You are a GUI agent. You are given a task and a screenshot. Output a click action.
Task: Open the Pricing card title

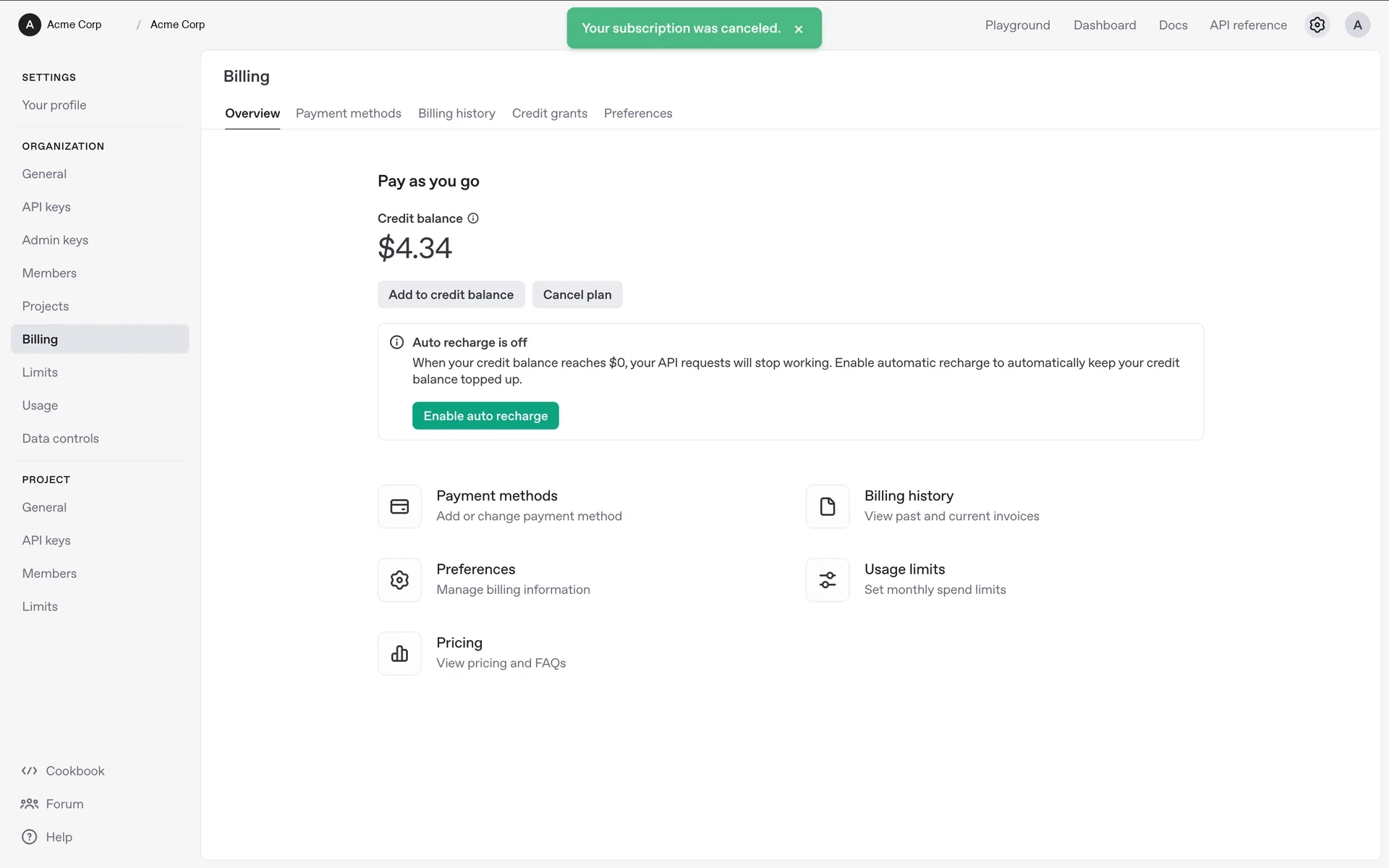coord(459,642)
